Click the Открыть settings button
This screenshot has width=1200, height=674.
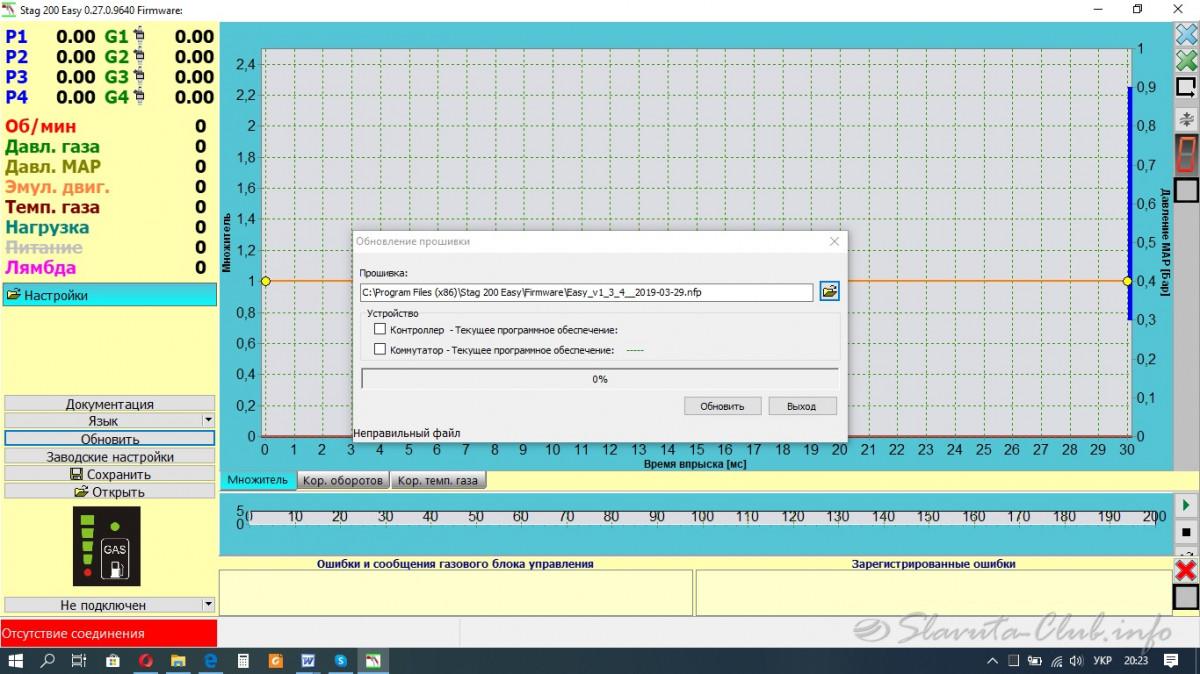click(110, 491)
